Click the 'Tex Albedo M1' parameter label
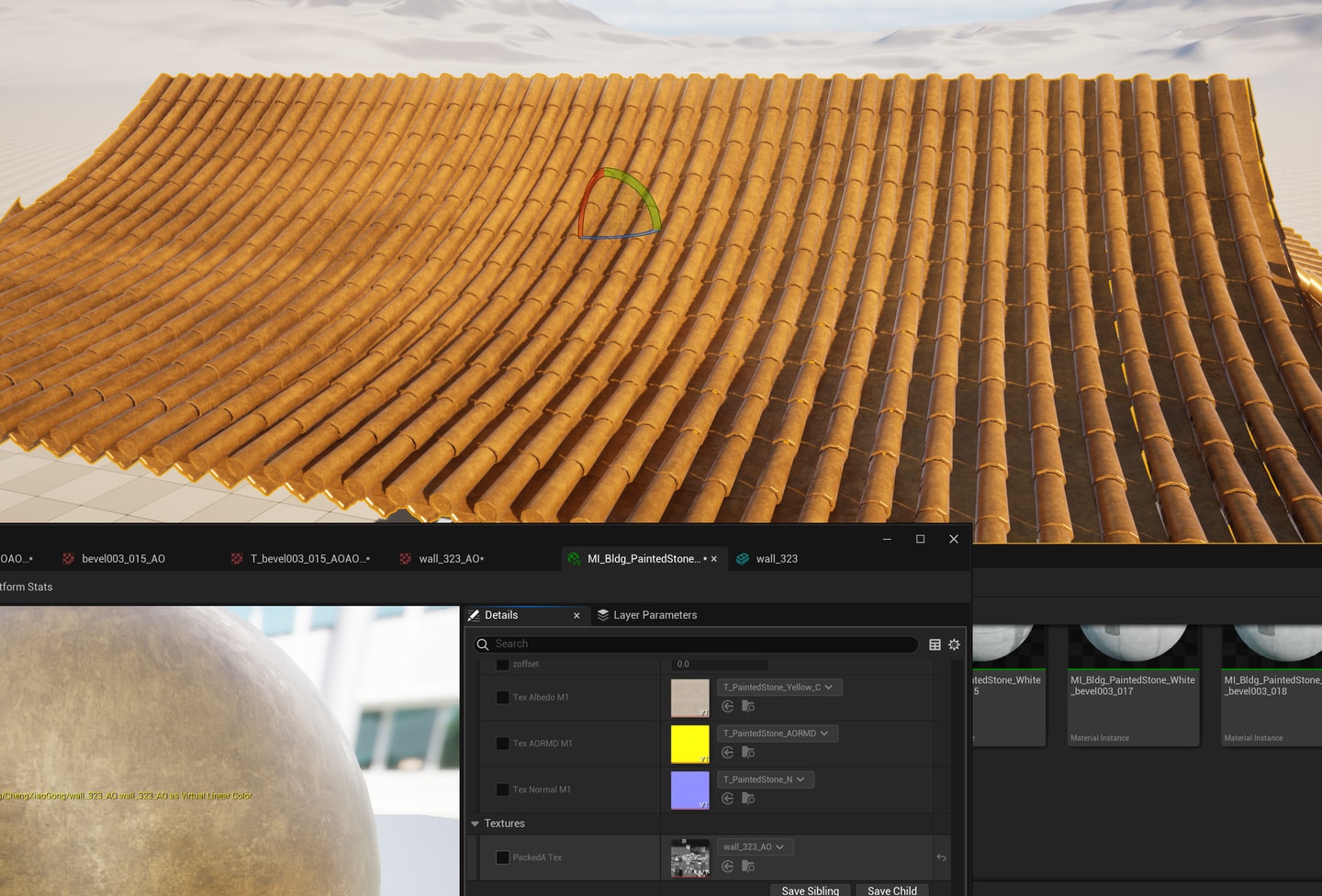This screenshot has height=896, width=1322. [x=541, y=698]
